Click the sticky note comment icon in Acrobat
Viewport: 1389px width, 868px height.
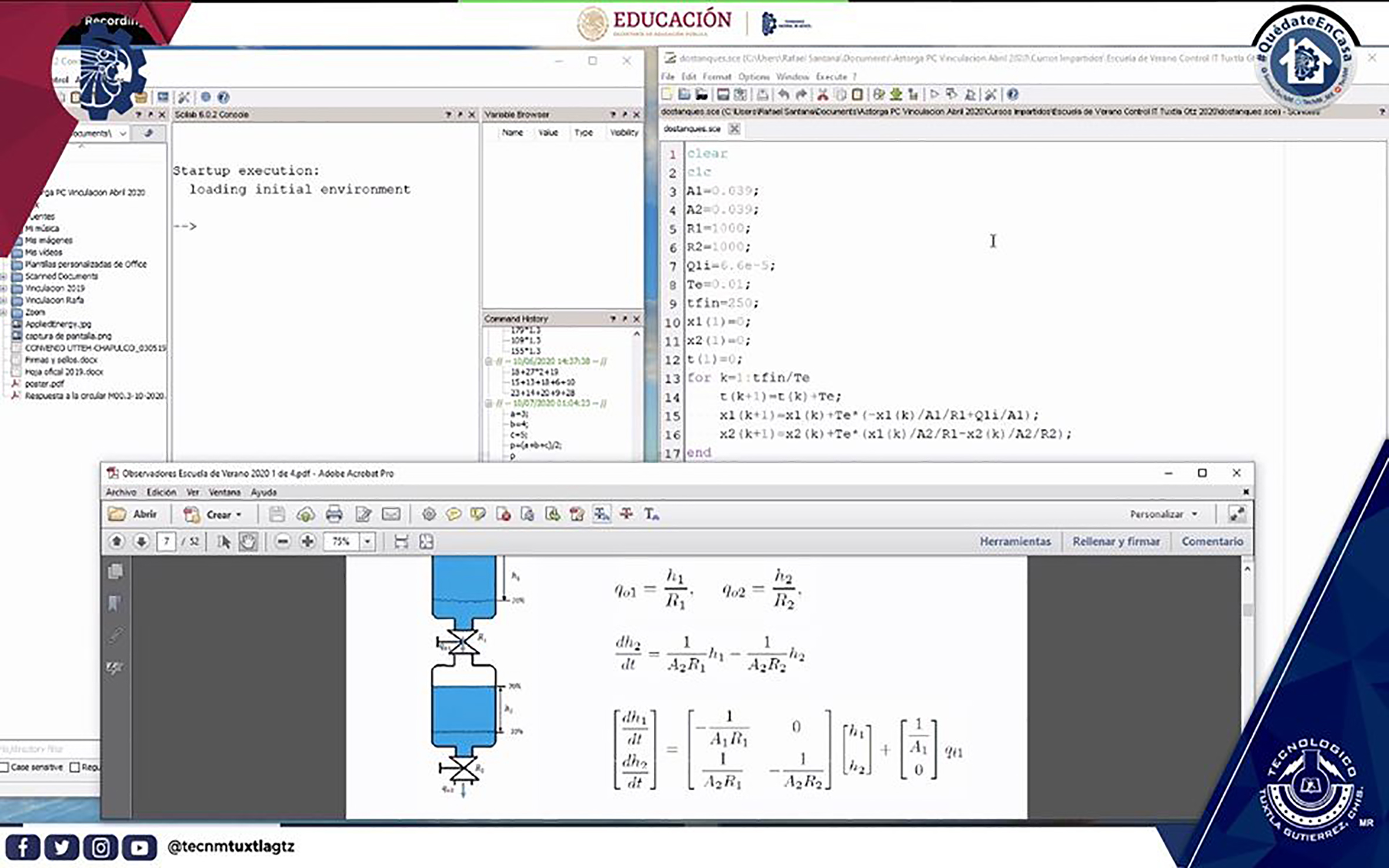[x=453, y=515]
